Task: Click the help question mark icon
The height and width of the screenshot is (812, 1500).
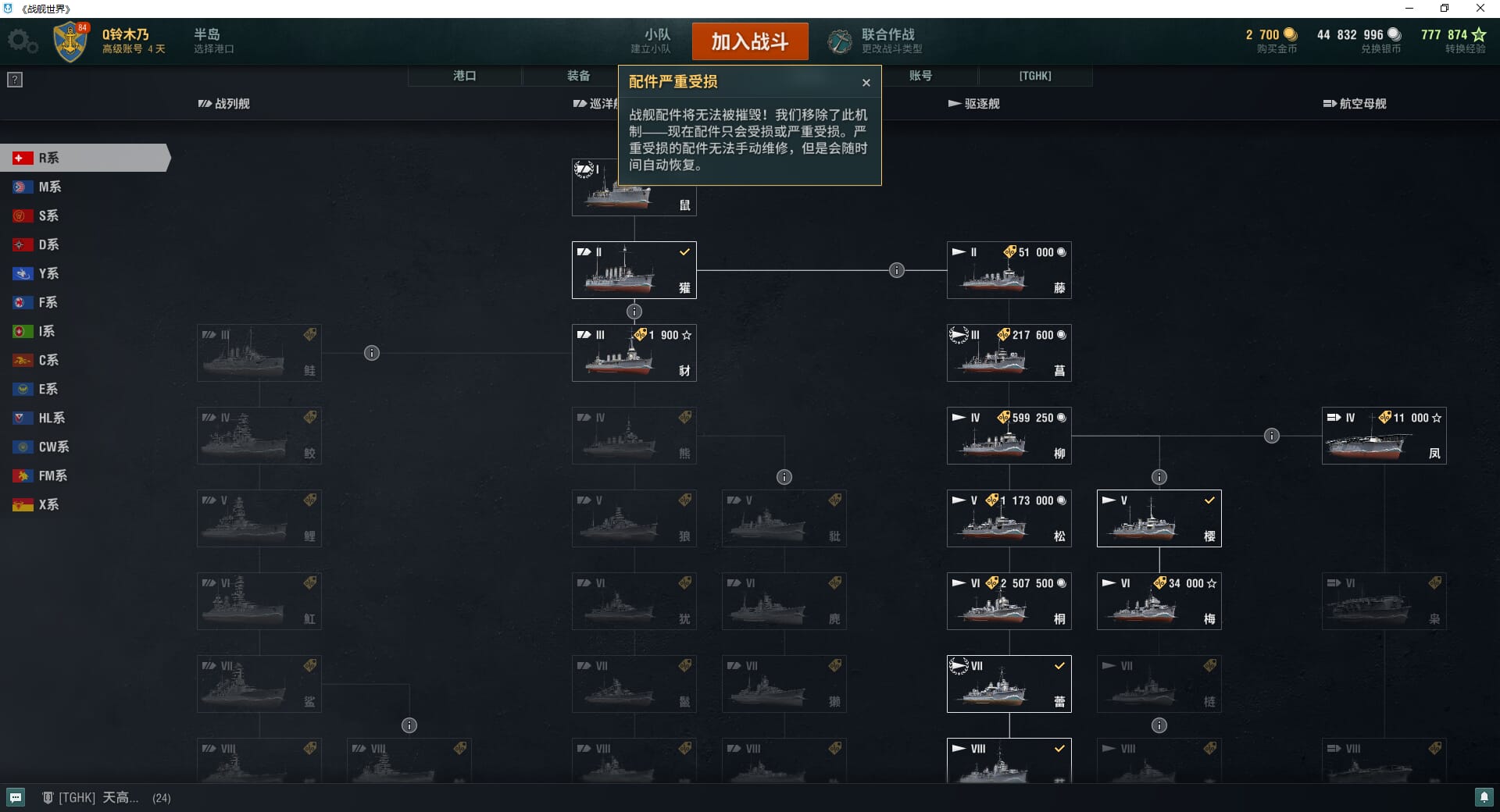Action: [15, 80]
